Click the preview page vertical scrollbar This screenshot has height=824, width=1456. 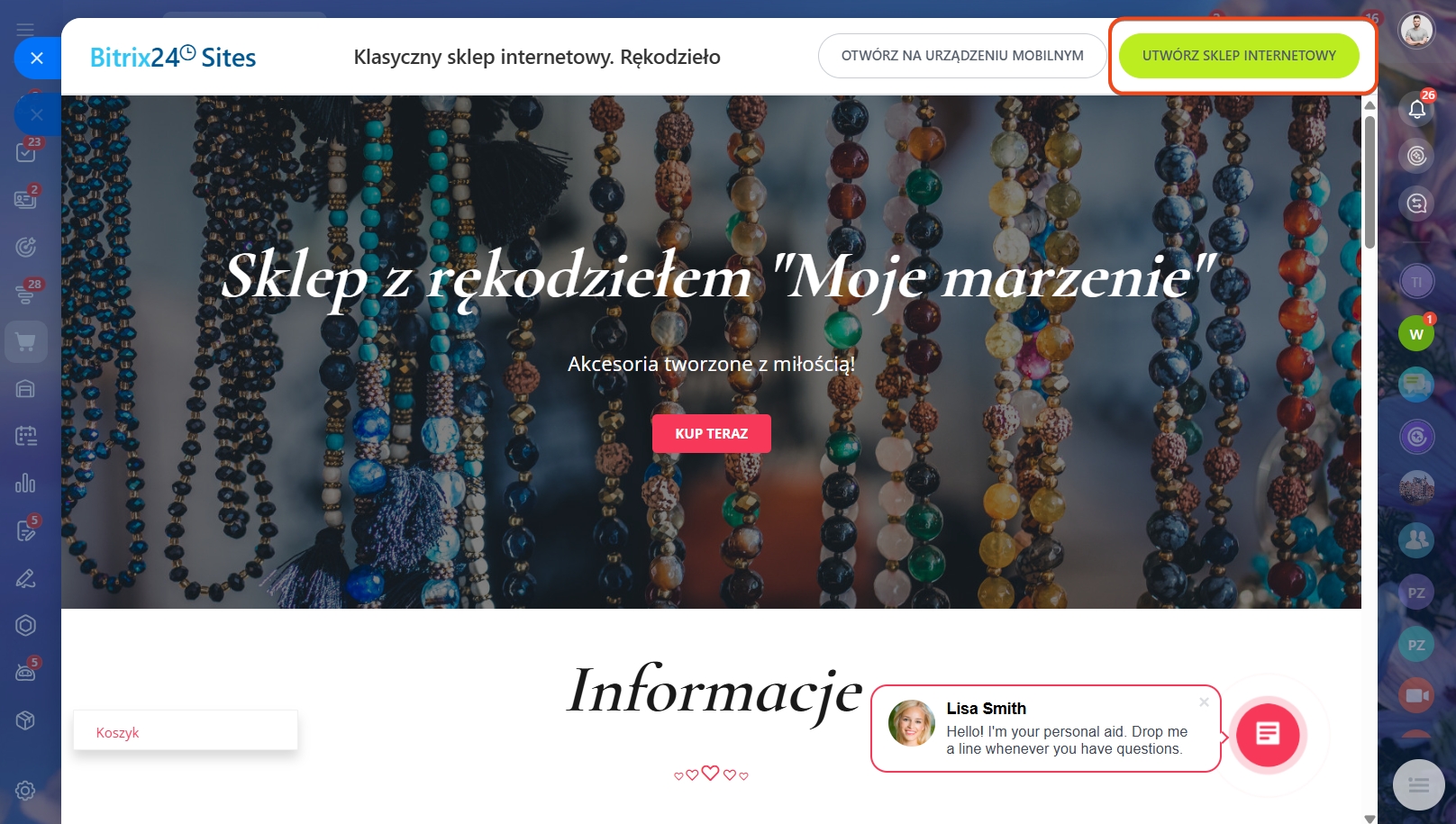point(1370,182)
